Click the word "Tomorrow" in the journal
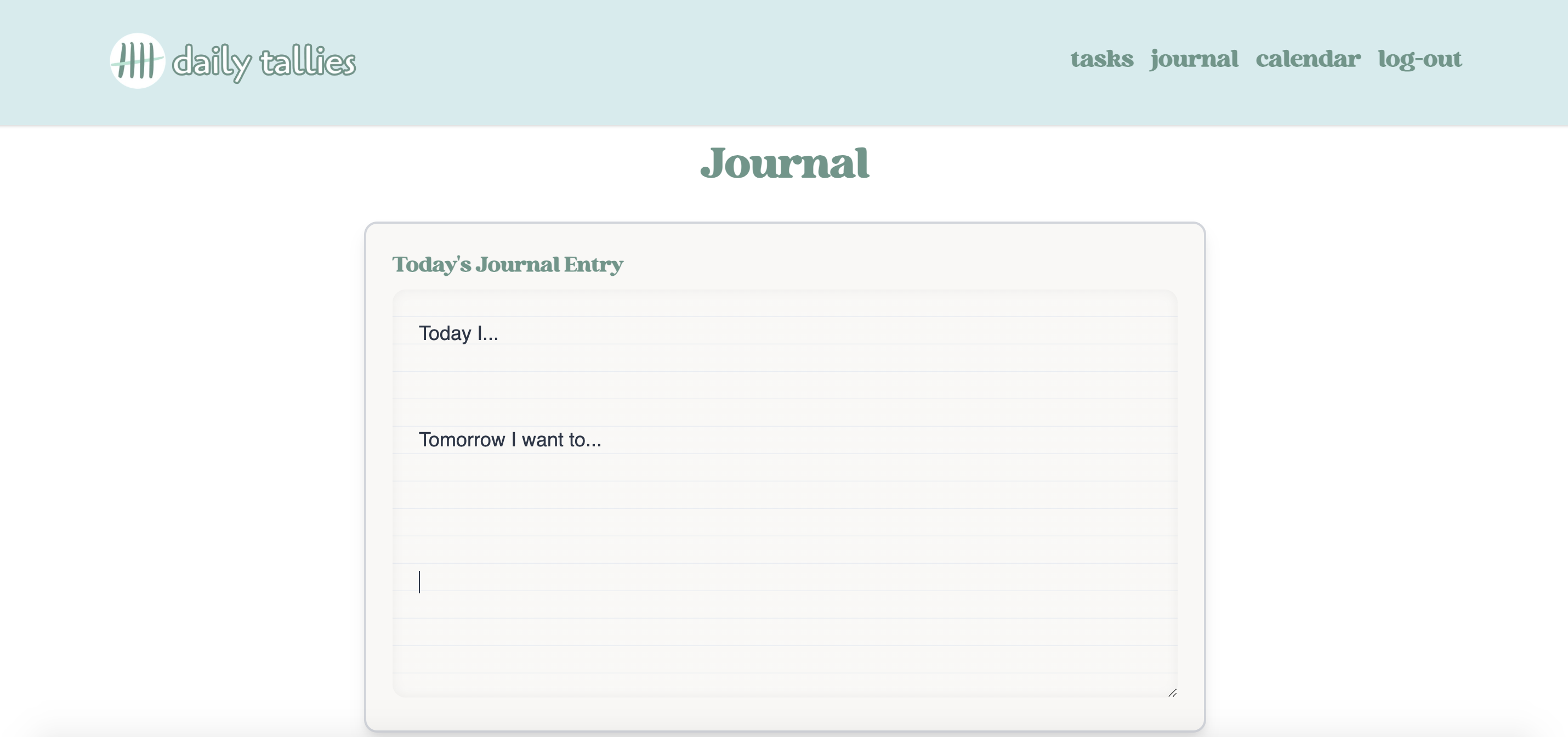1568x737 pixels. 462,439
